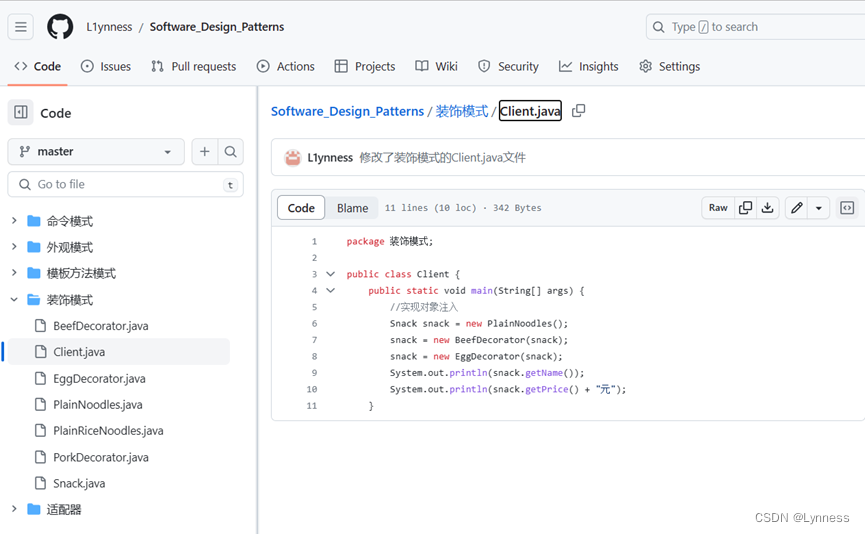This screenshot has width=865, height=534.
Task: Focus the Go to file input
Action: [x=126, y=184]
